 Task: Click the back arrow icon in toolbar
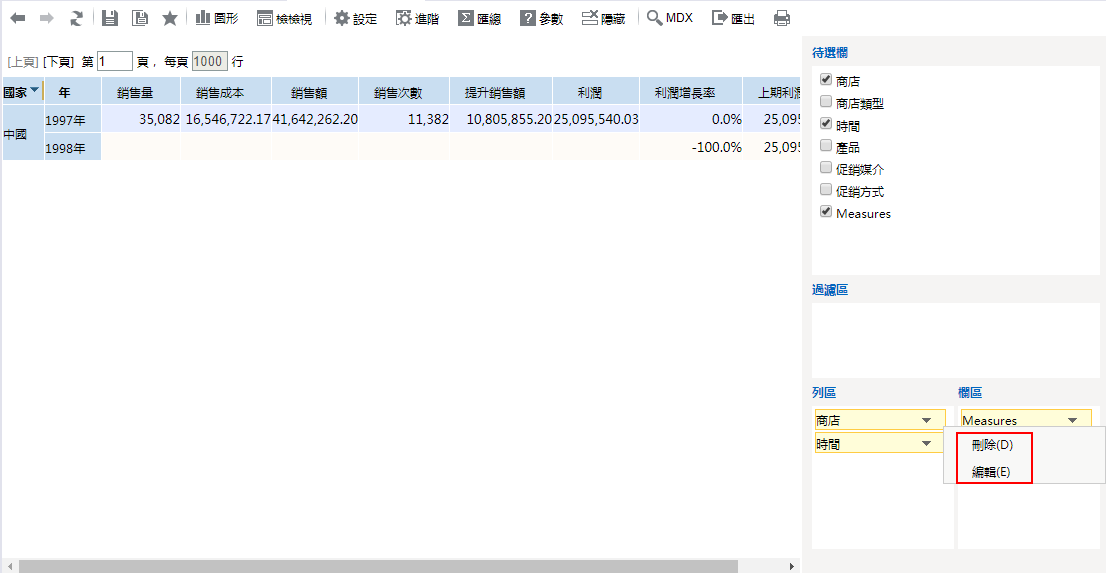[18, 18]
